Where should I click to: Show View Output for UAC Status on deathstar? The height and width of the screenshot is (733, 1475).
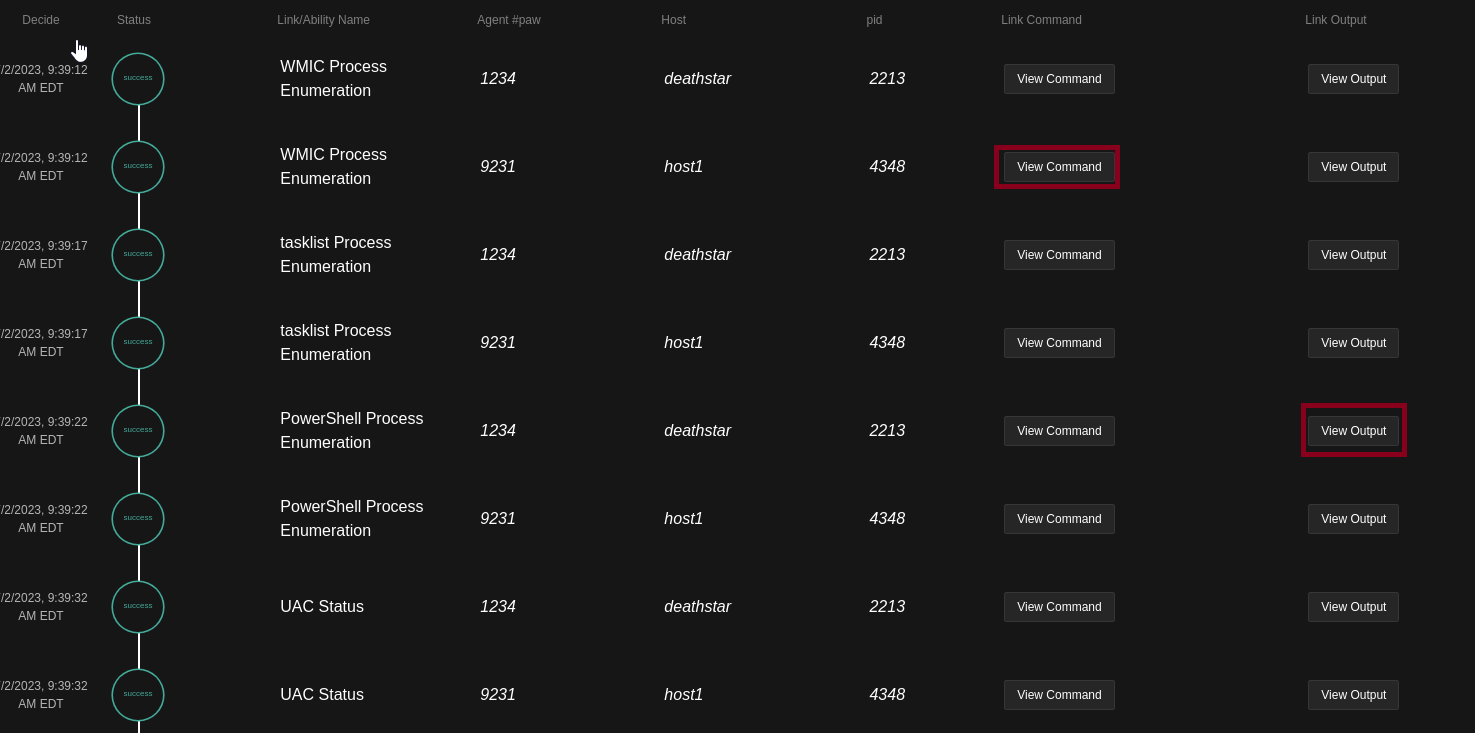[1353, 607]
